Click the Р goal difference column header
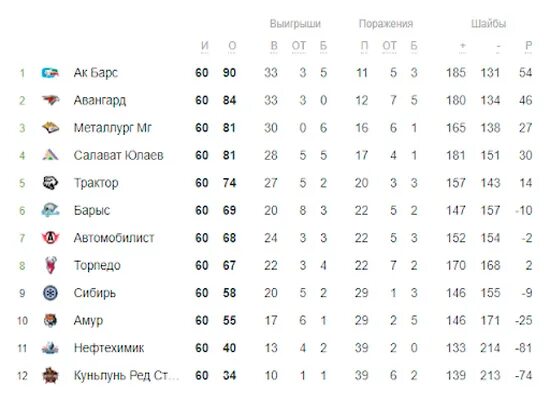 (529, 46)
